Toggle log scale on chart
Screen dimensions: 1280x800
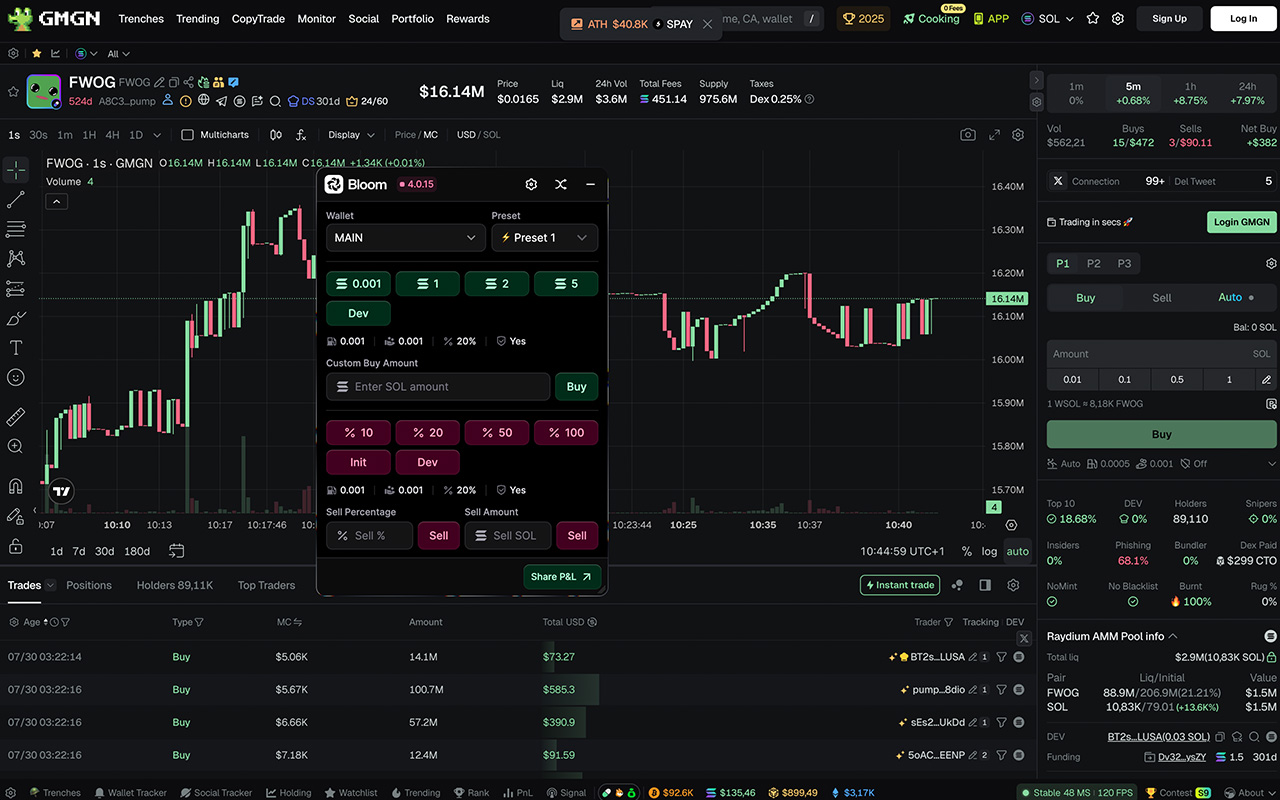click(989, 551)
